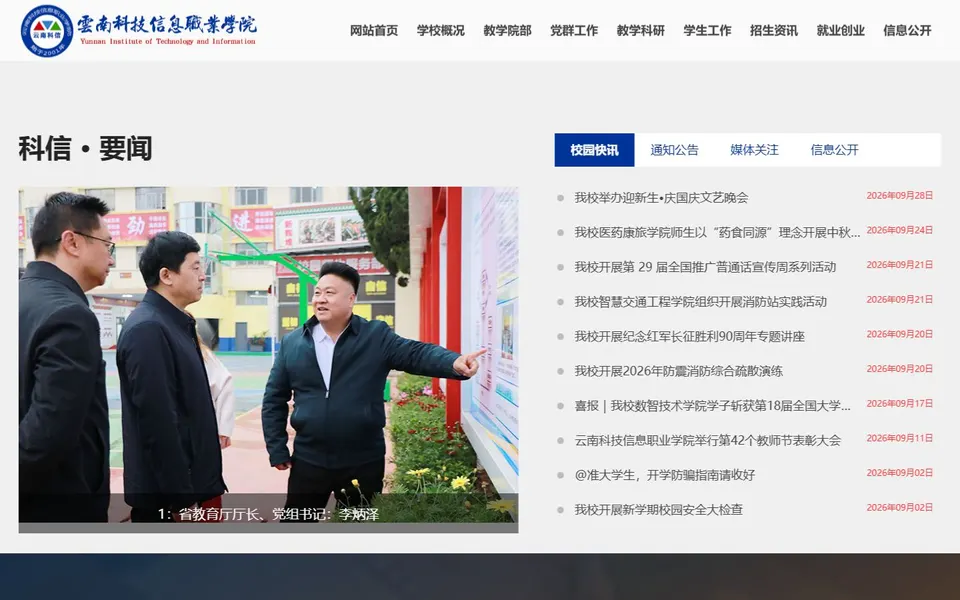Image resolution: width=960 pixels, height=600 pixels.
Task: Open article 智慧交通工程学院消防站实践活动
Action: [700, 302]
